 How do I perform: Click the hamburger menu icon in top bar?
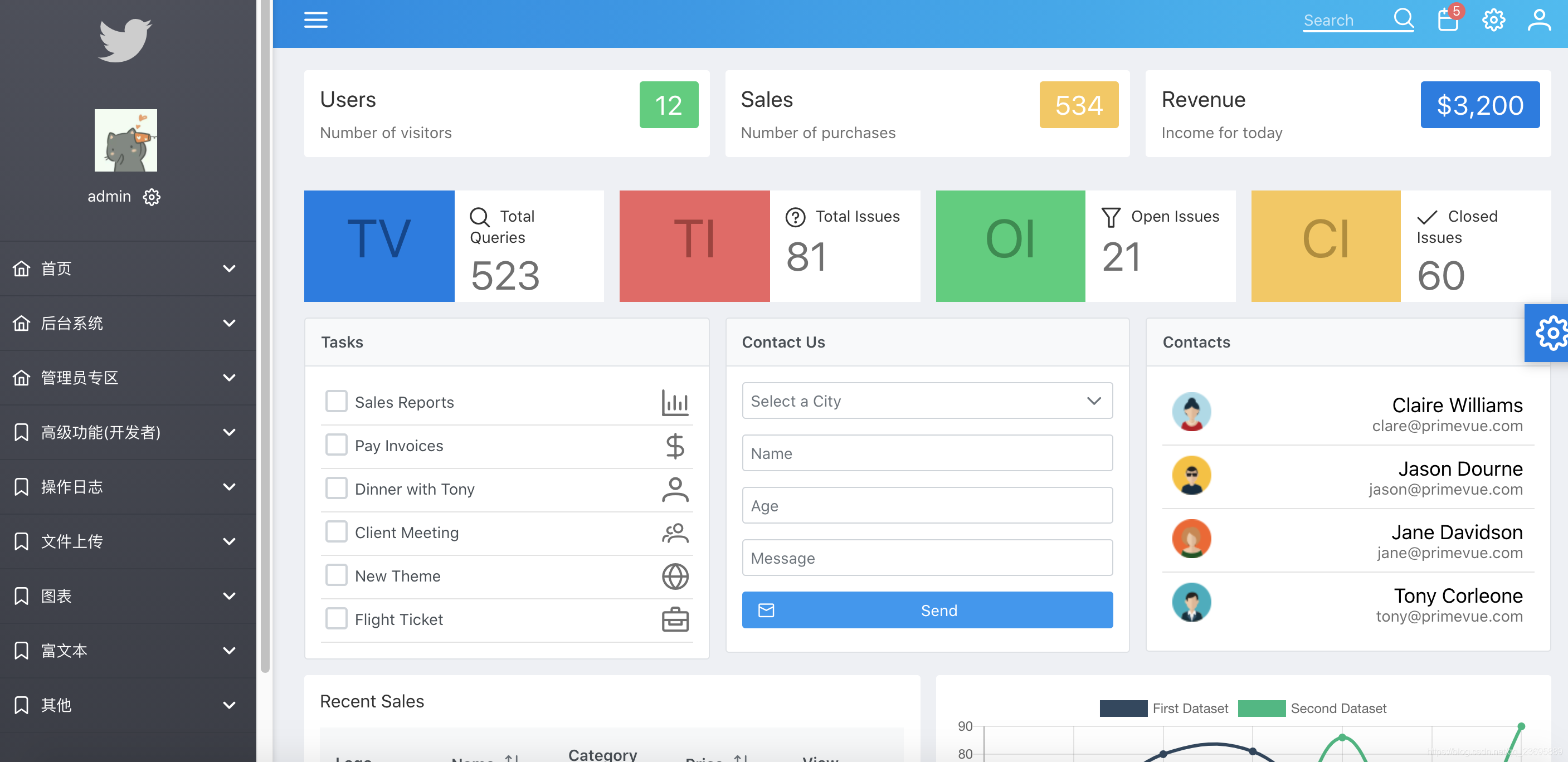point(315,20)
